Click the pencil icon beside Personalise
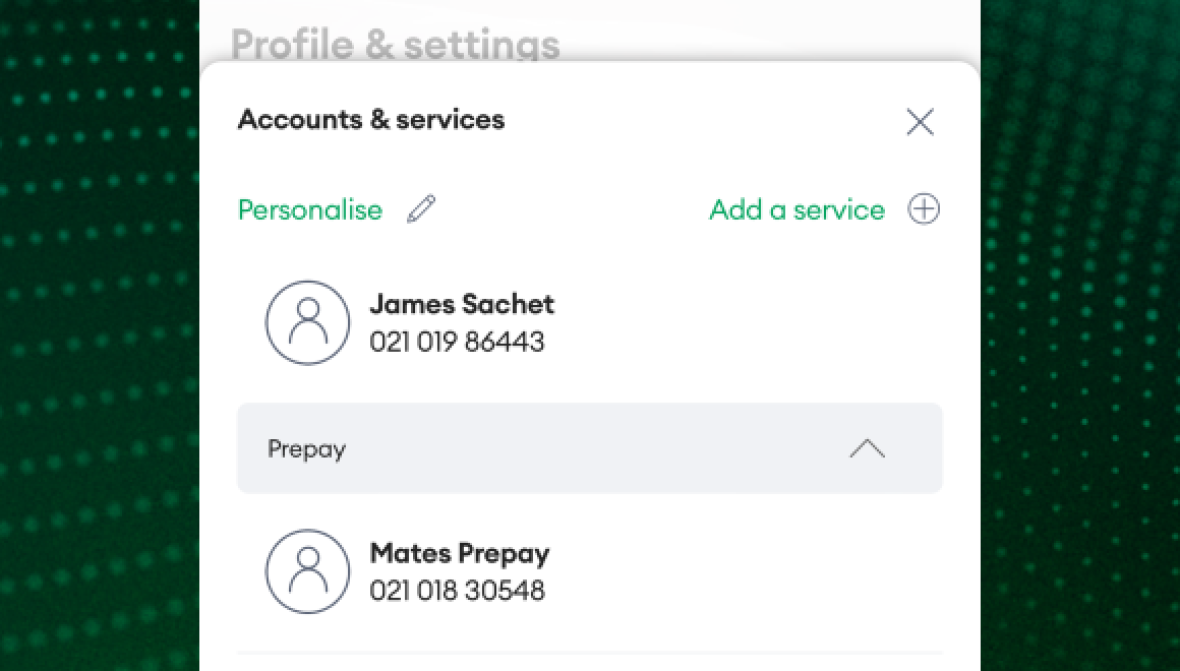Viewport: 1180px width, 671px height. (422, 208)
